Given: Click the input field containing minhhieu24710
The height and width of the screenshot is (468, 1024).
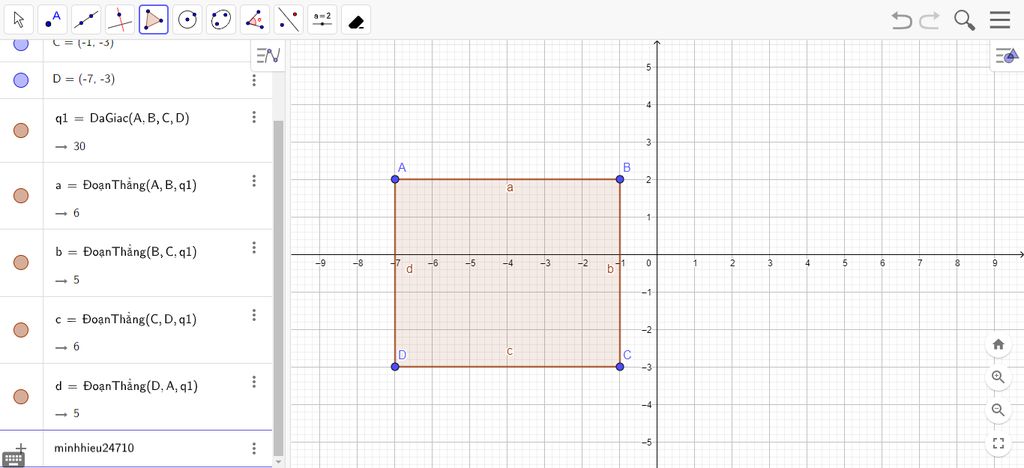Looking at the screenshot, I should point(147,448).
